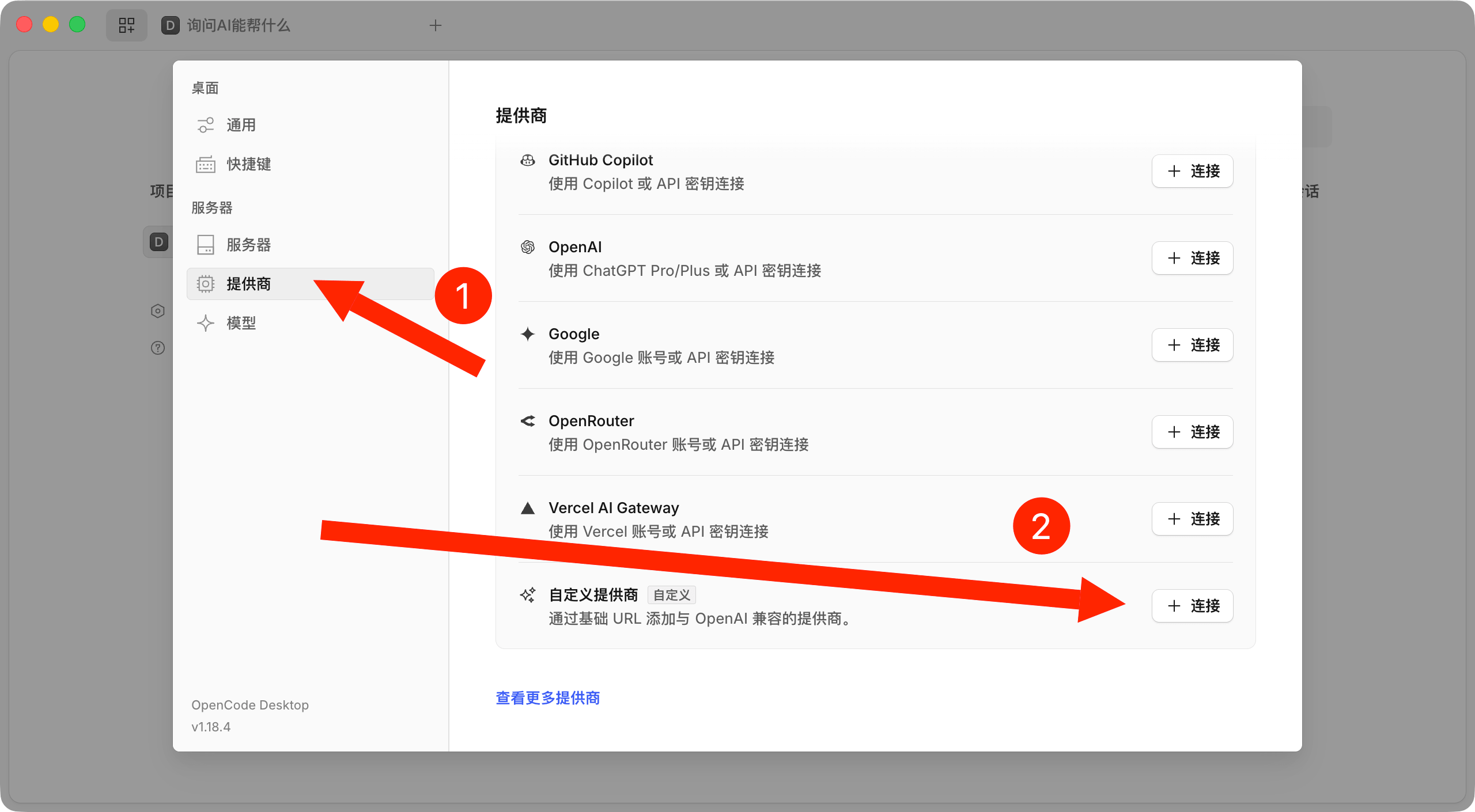Click the hexagon settings icon in the background sidebar
Image resolution: width=1475 pixels, height=812 pixels.
[158, 311]
